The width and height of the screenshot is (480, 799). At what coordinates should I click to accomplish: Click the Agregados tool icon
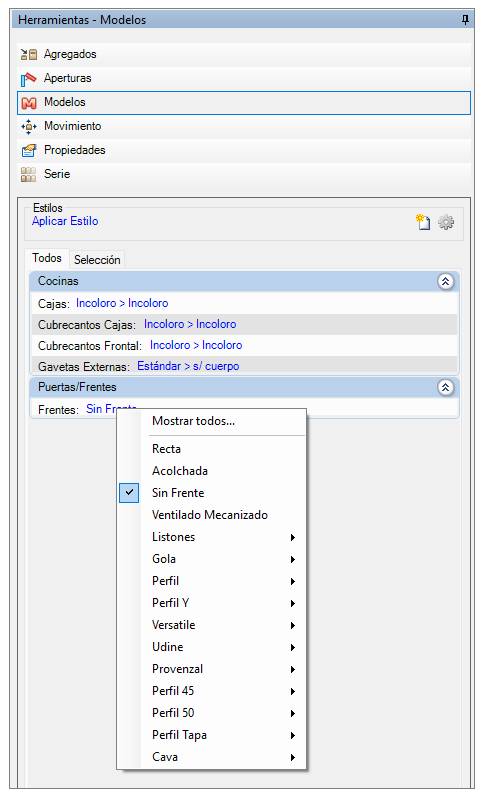tap(29, 55)
